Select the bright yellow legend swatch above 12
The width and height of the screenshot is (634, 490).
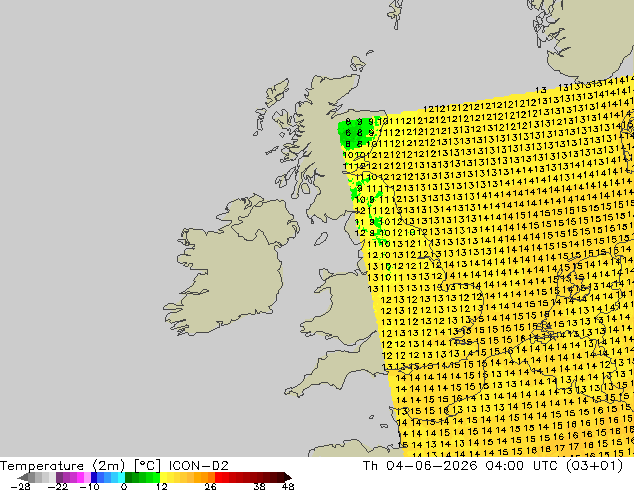[x=163, y=477]
